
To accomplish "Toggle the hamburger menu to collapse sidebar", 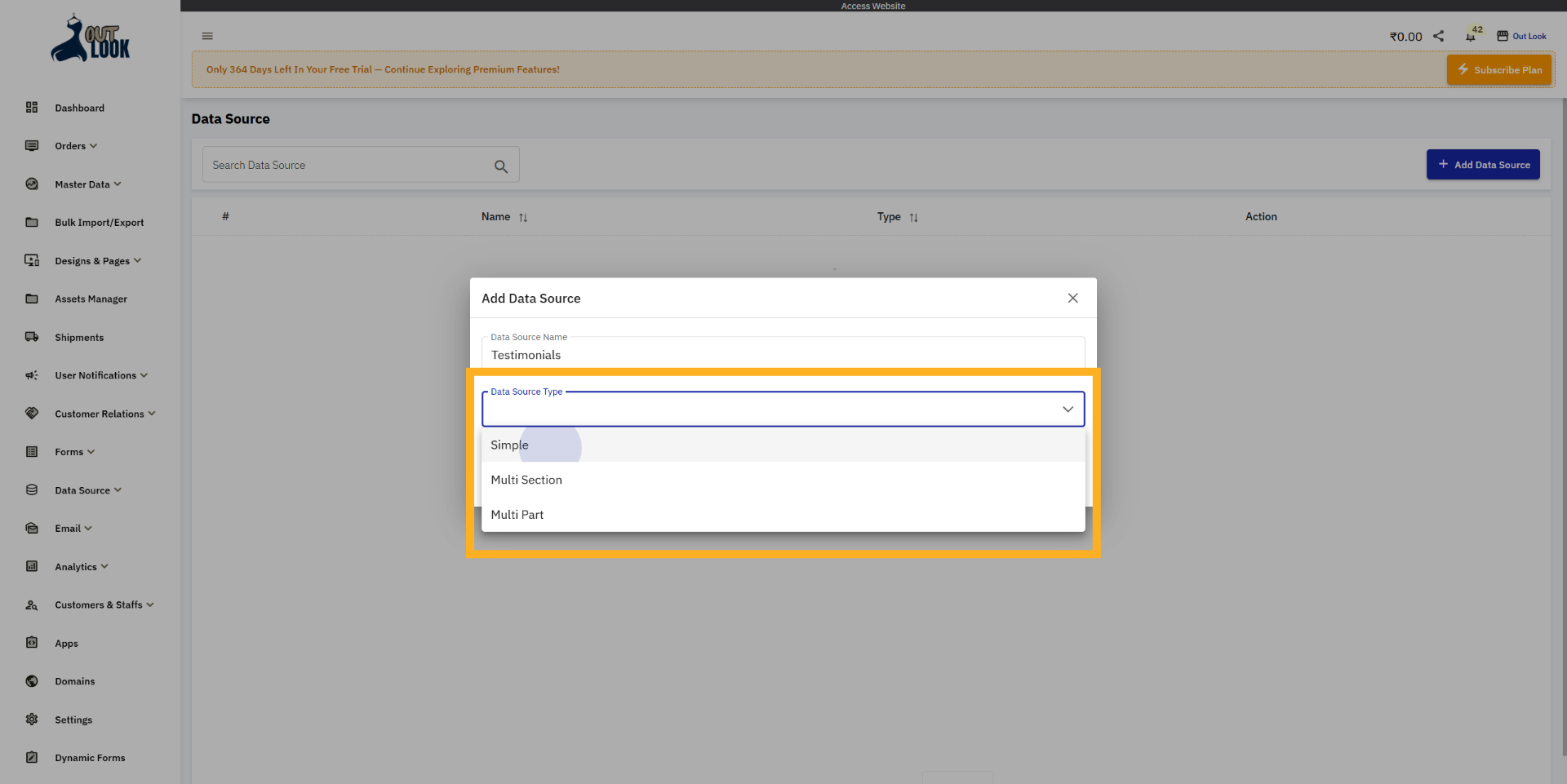I will (x=206, y=35).
